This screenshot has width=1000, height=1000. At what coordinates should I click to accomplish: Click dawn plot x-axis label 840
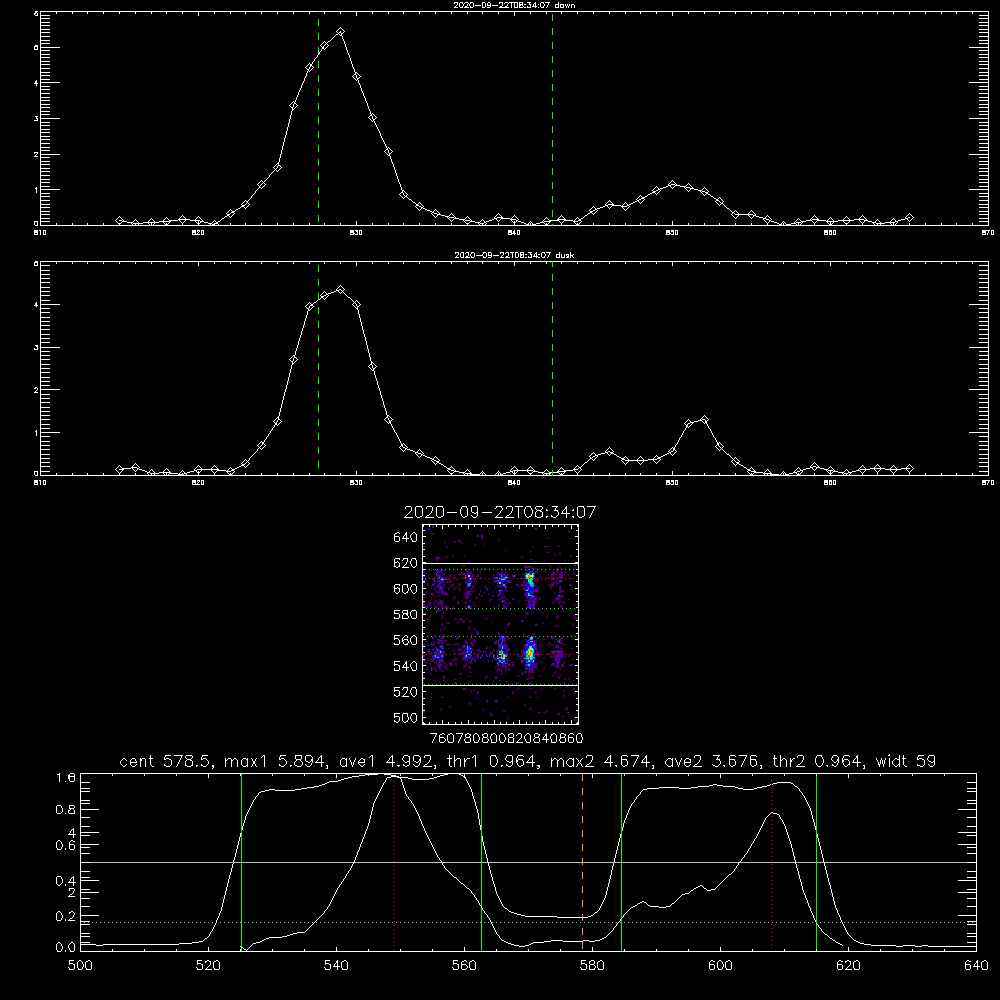click(x=514, y=233)
